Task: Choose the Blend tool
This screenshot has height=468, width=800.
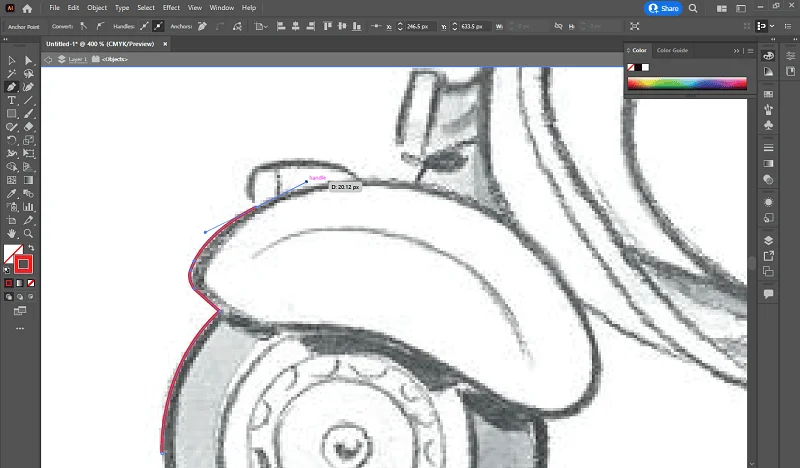Action: pos(29,193)
